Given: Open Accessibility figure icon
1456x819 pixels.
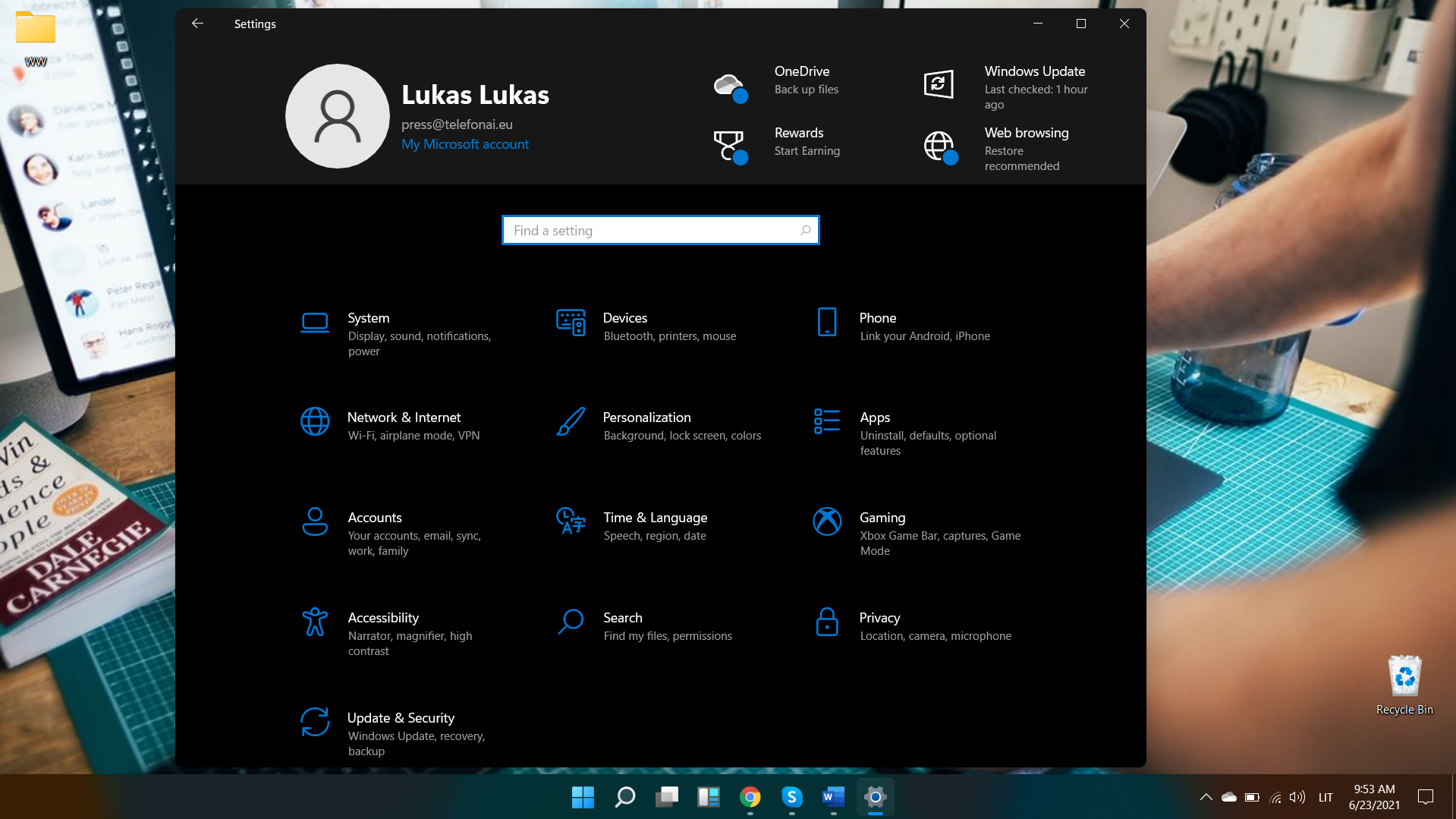Looking at the screenshot, I should [x=315, y=622].
